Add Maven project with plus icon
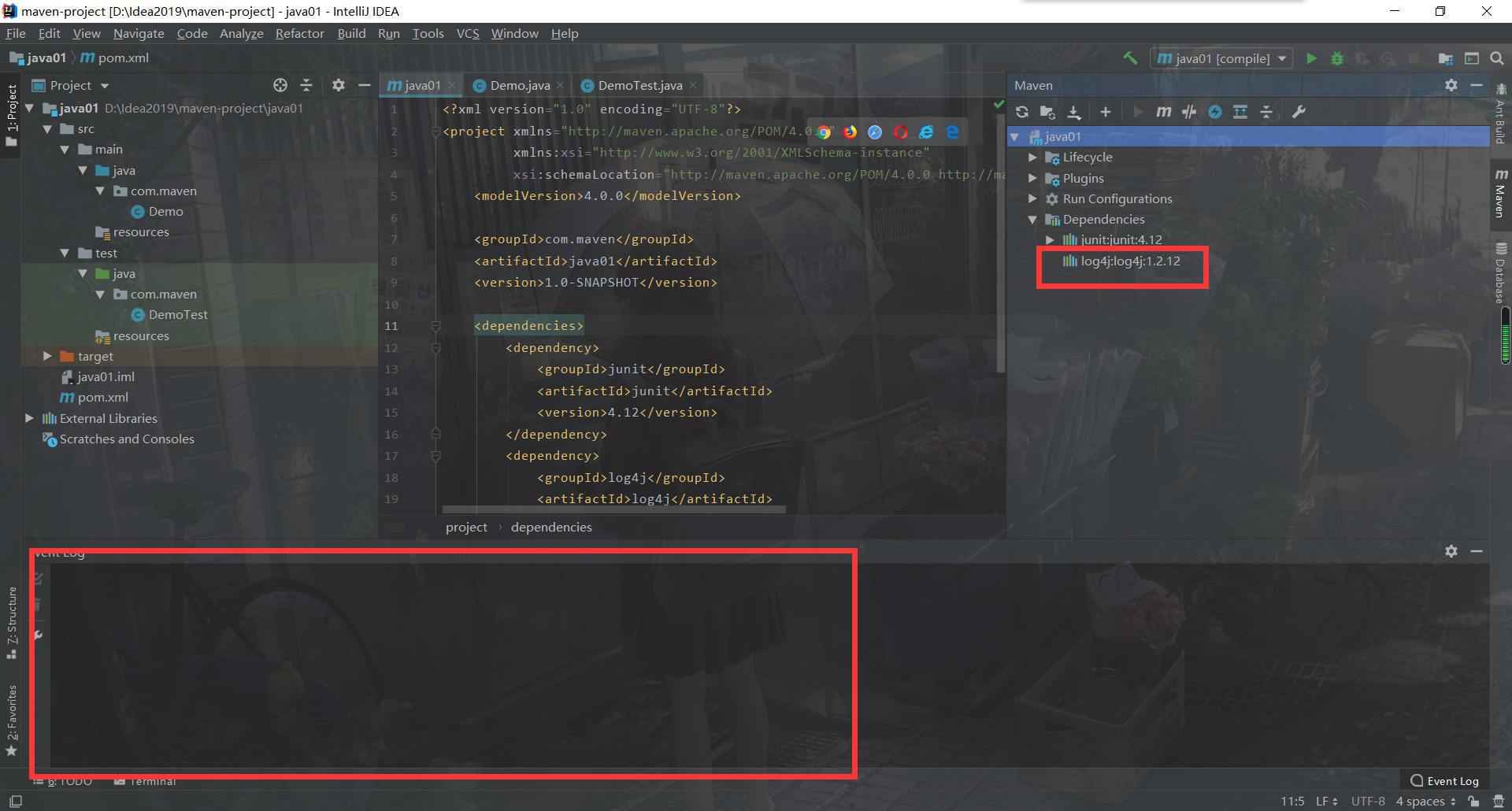The width and height of the screenshot is (1512, 811). click(x=1106, y=112)
